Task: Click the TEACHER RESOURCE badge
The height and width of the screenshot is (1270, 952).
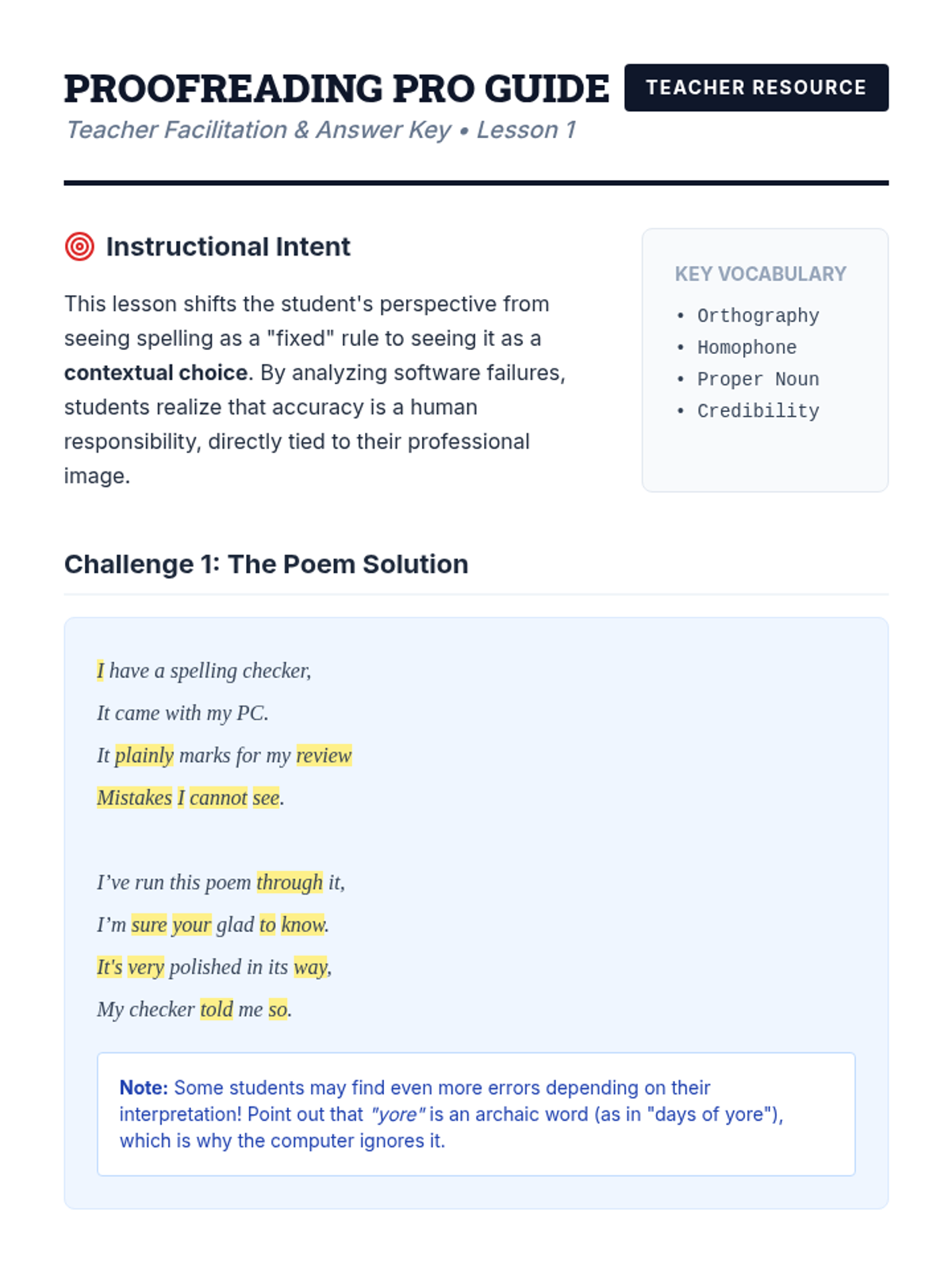Action: [755, 87]
